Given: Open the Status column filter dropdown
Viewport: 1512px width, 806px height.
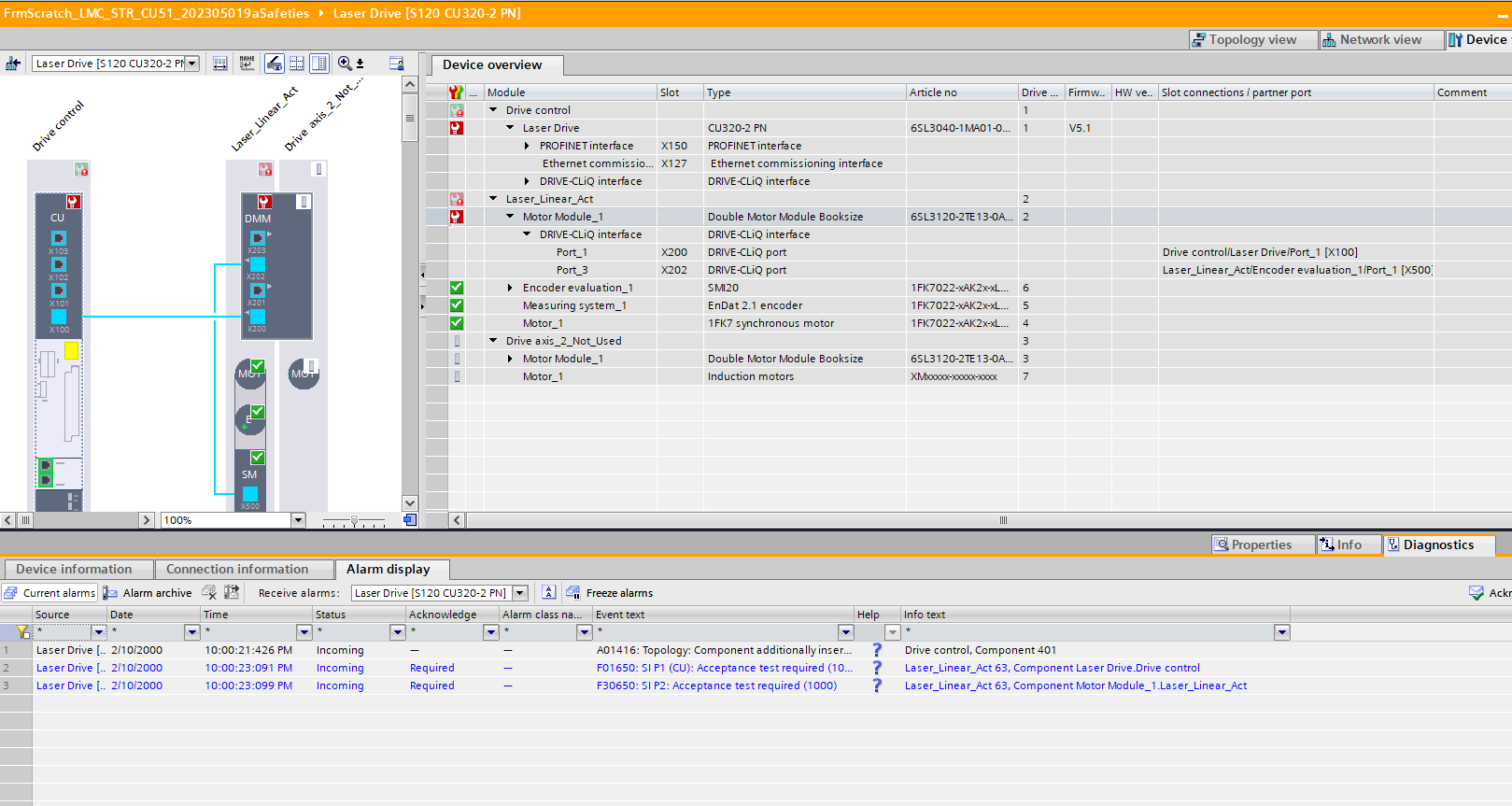Looking at the screenshot, I should (x=397, y=632).
